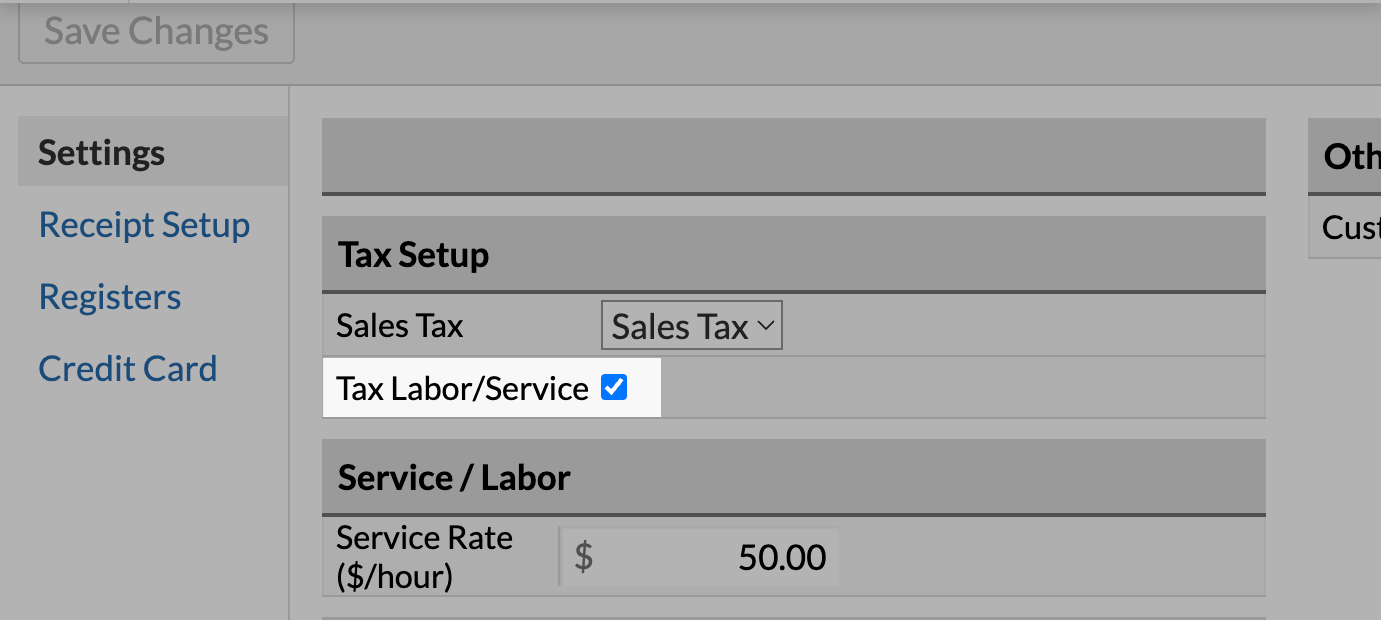Click the Save Changes button
Screen dimensions: 1381x620
point(156,32)
